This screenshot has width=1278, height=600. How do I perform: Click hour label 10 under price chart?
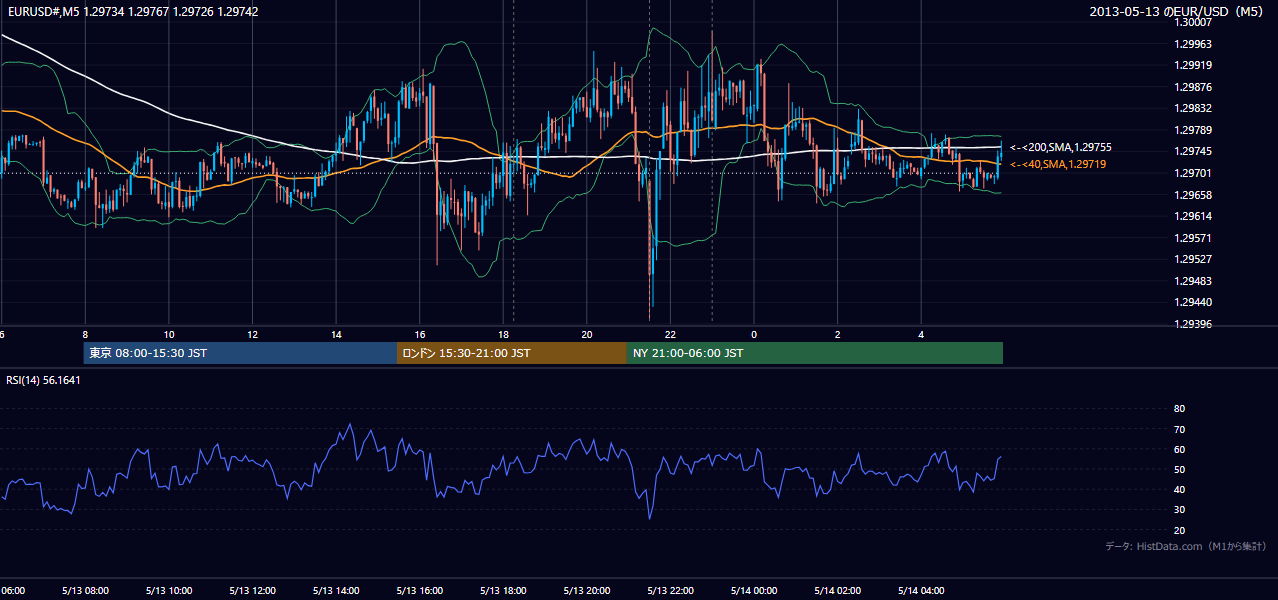tap(169, 334)
